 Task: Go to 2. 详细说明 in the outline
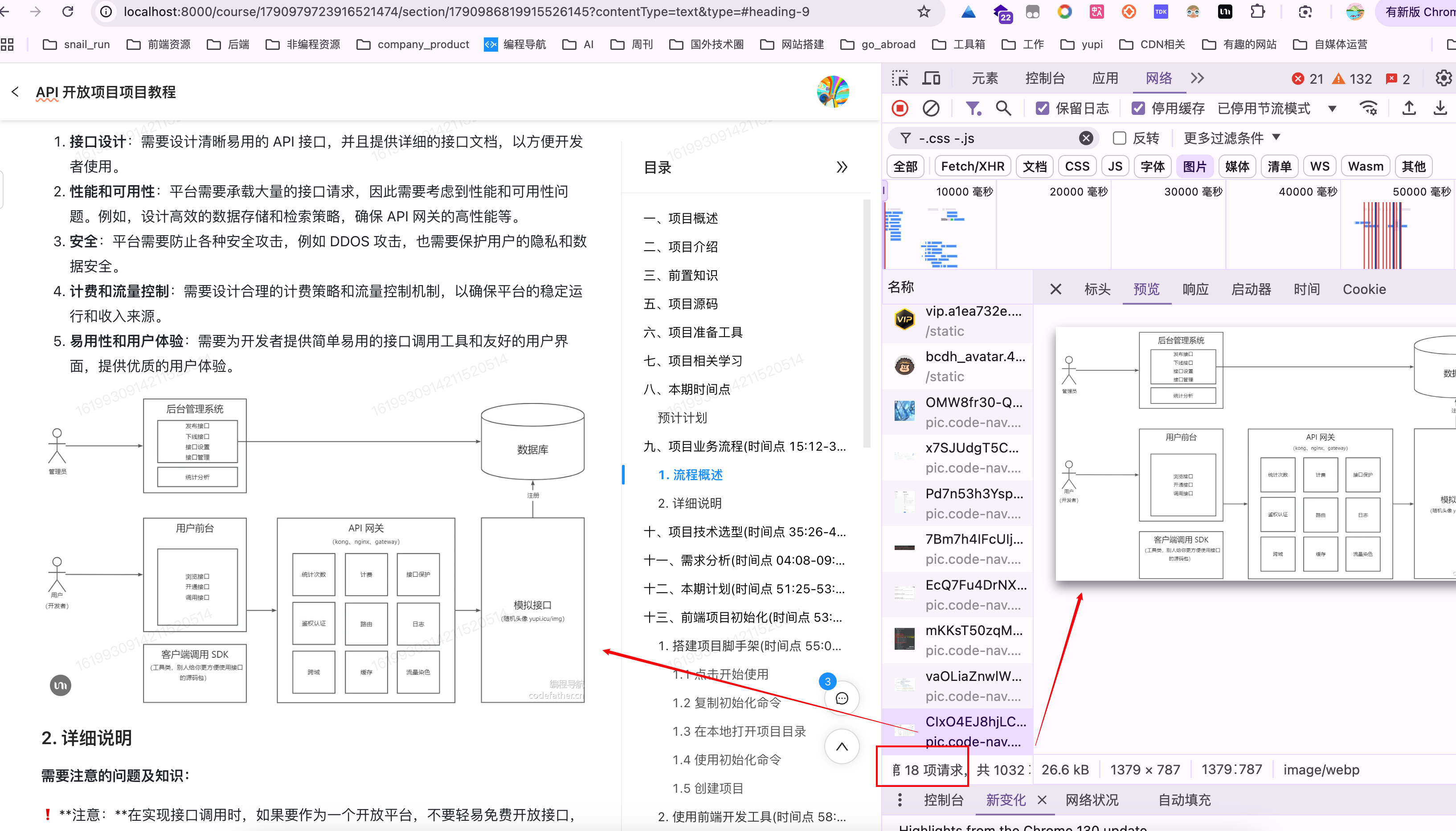pyautogui.click(x=690, y=503)
